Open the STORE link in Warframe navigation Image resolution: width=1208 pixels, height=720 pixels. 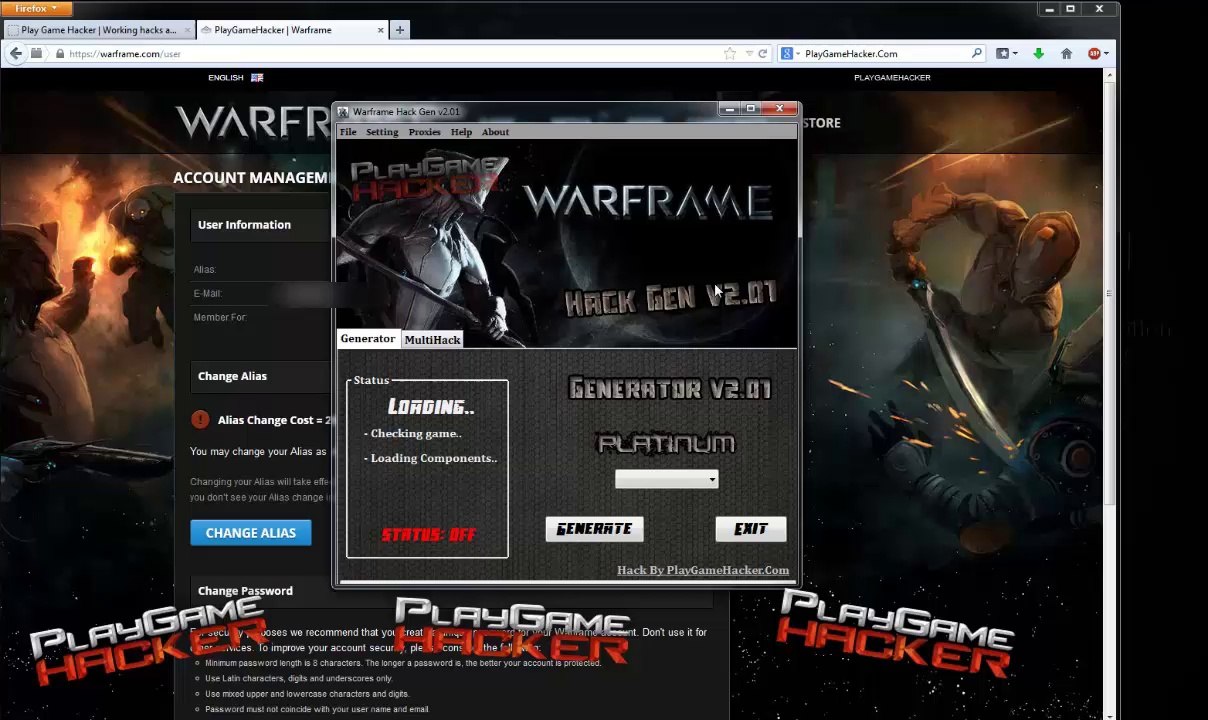[x=821, y=123]
